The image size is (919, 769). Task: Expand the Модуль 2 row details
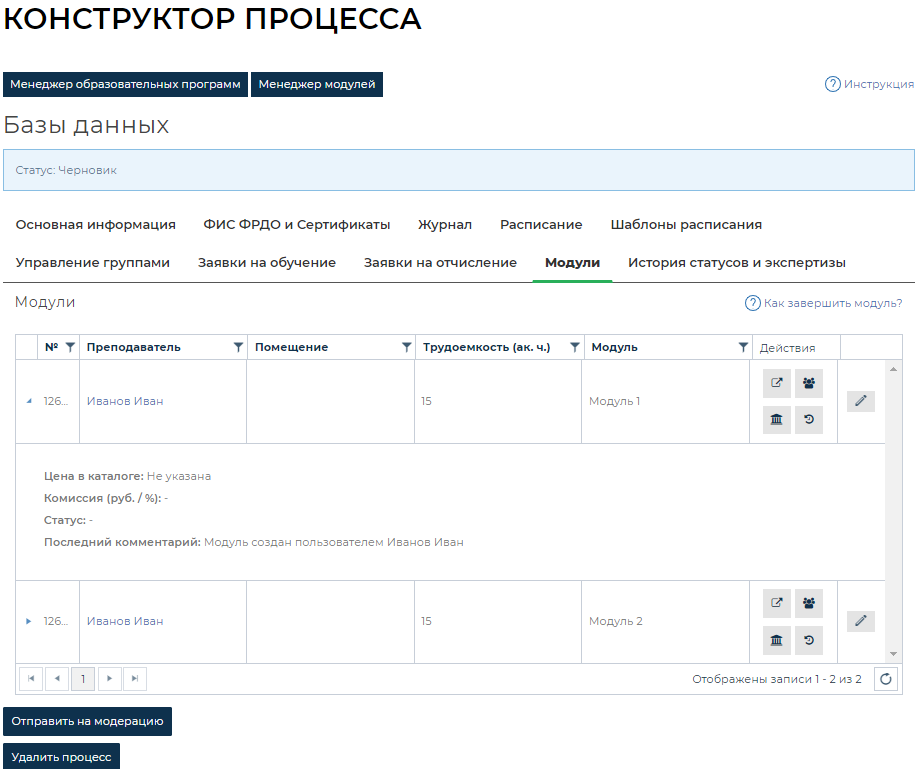pos(28,621)
